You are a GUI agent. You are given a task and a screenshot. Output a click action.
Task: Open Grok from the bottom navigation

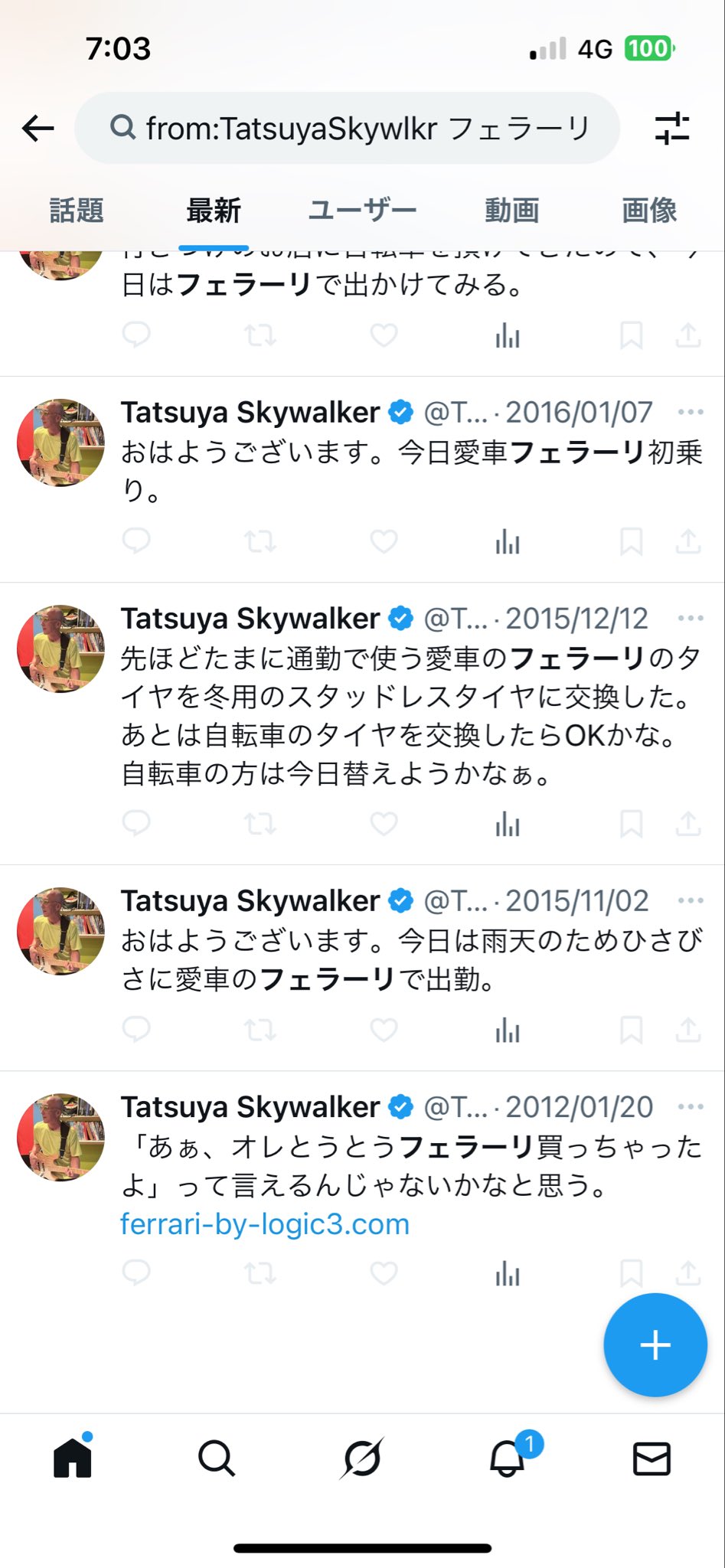click(x=362, y=1459)
